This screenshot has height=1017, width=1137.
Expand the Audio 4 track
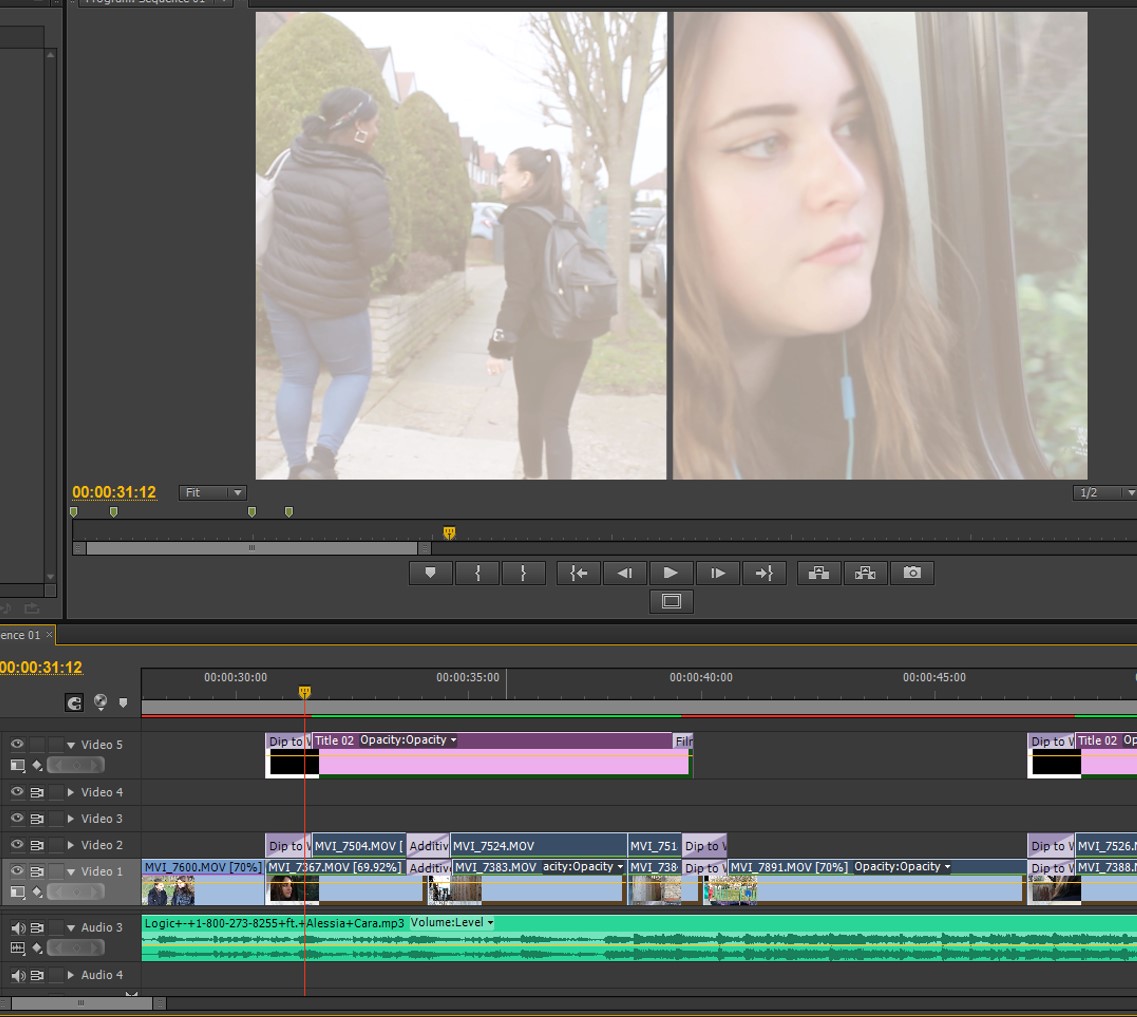pos(71,975)
